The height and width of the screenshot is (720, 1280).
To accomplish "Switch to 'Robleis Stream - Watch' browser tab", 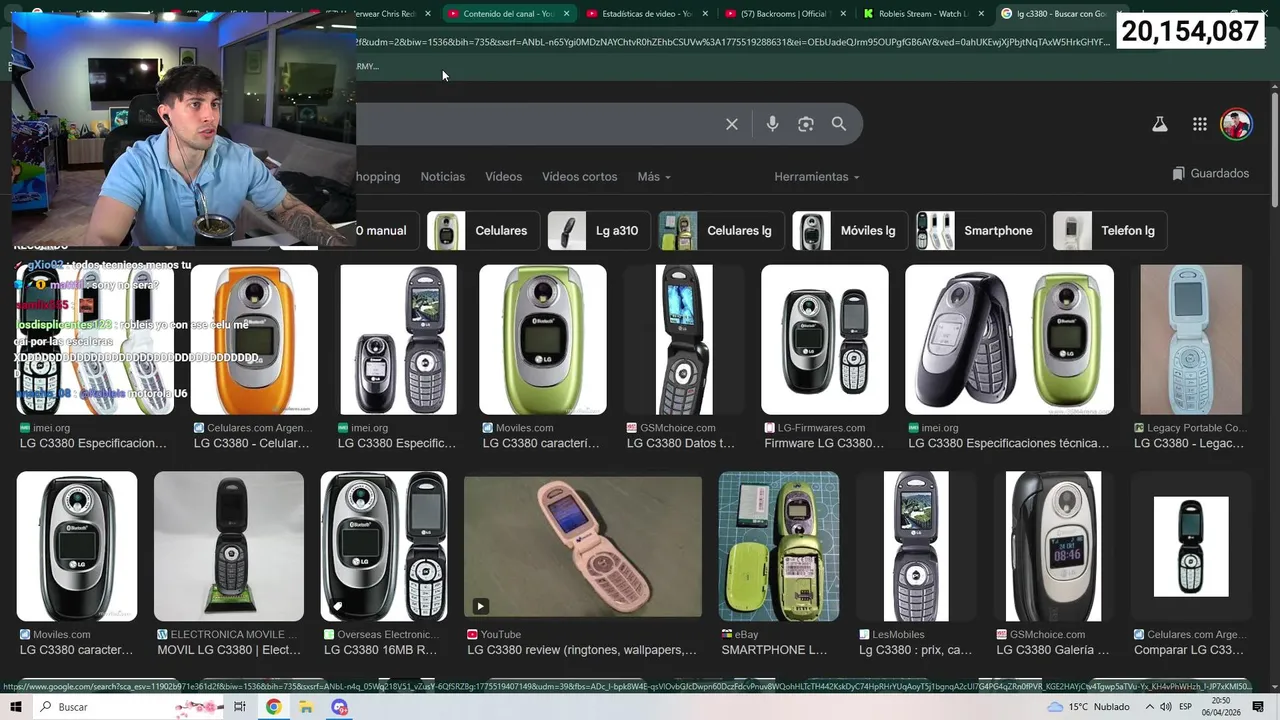I will coord(923,14).
